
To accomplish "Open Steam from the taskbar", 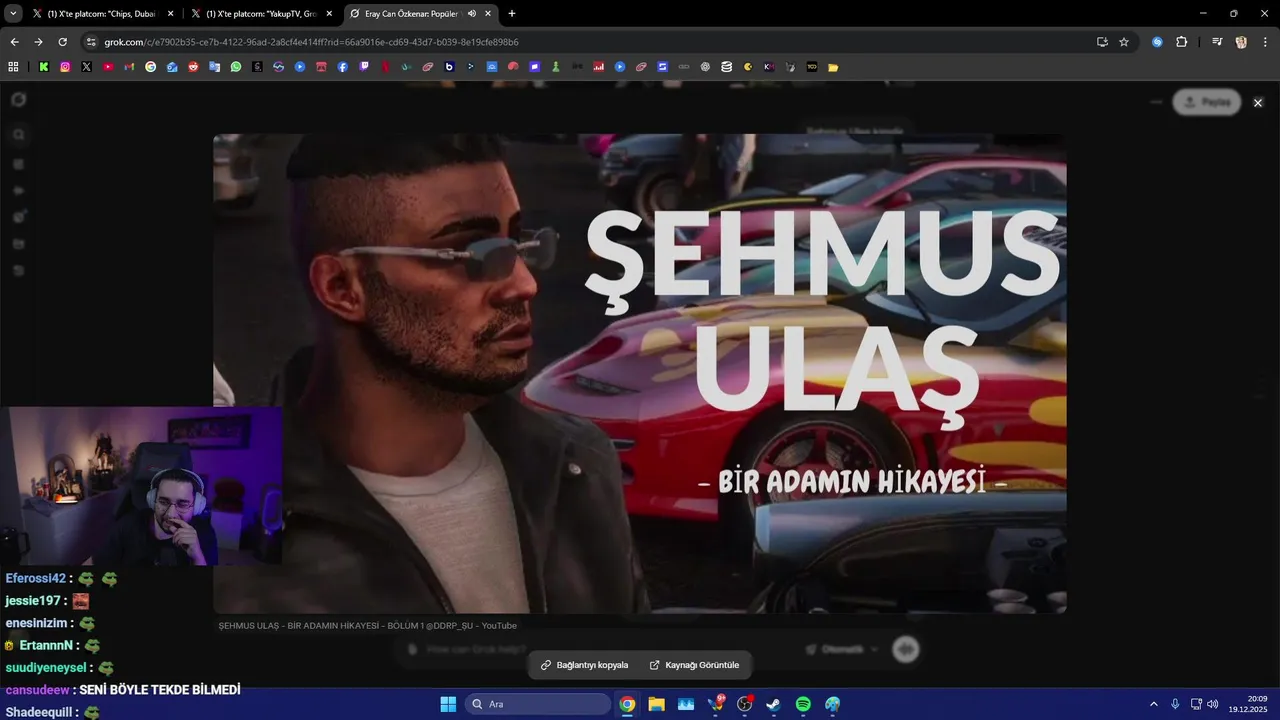I will [774, 704].
